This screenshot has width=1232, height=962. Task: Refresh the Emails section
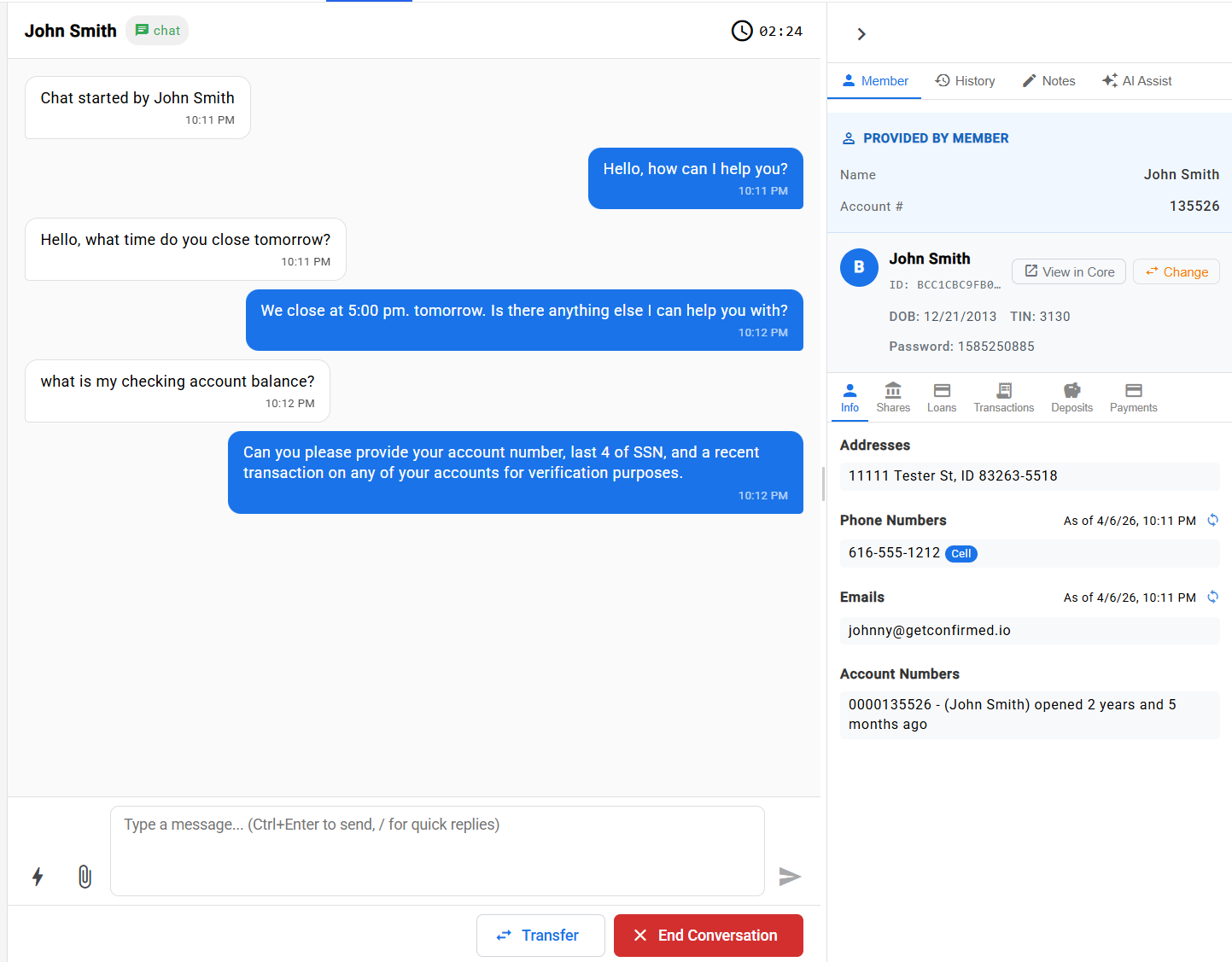(x=1212, y=597)
